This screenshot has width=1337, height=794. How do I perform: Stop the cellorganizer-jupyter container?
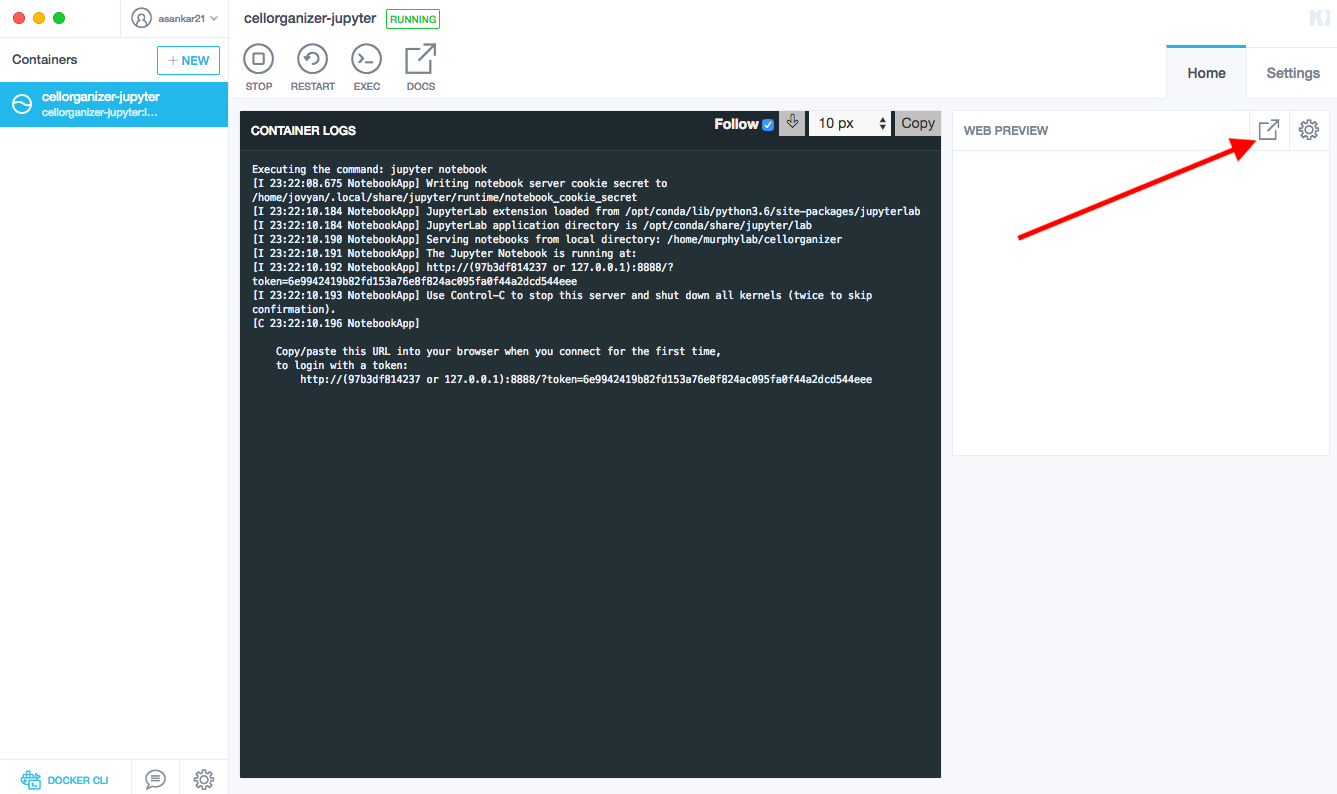258,60
